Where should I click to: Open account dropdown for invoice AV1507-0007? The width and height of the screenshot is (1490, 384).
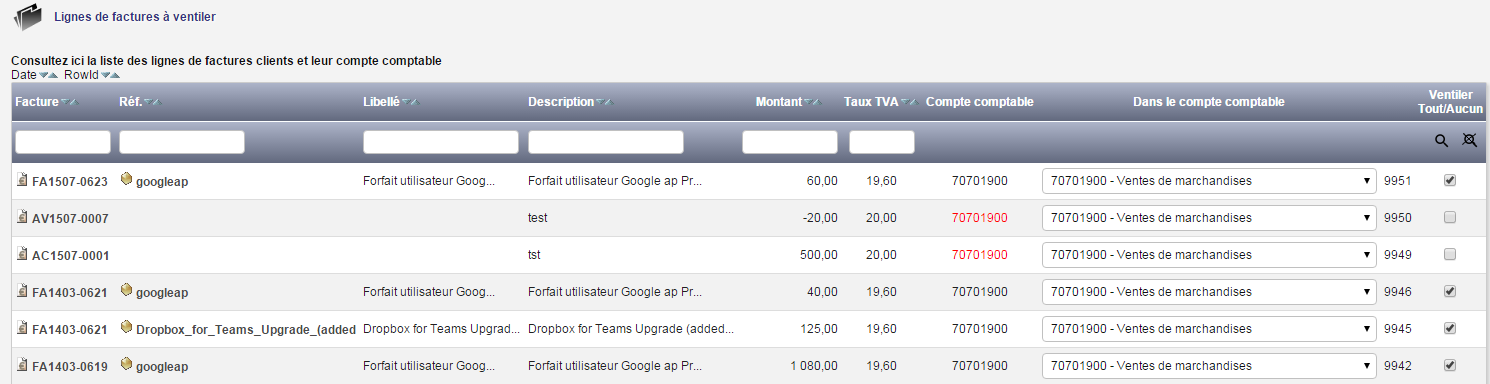(1209, 218)
